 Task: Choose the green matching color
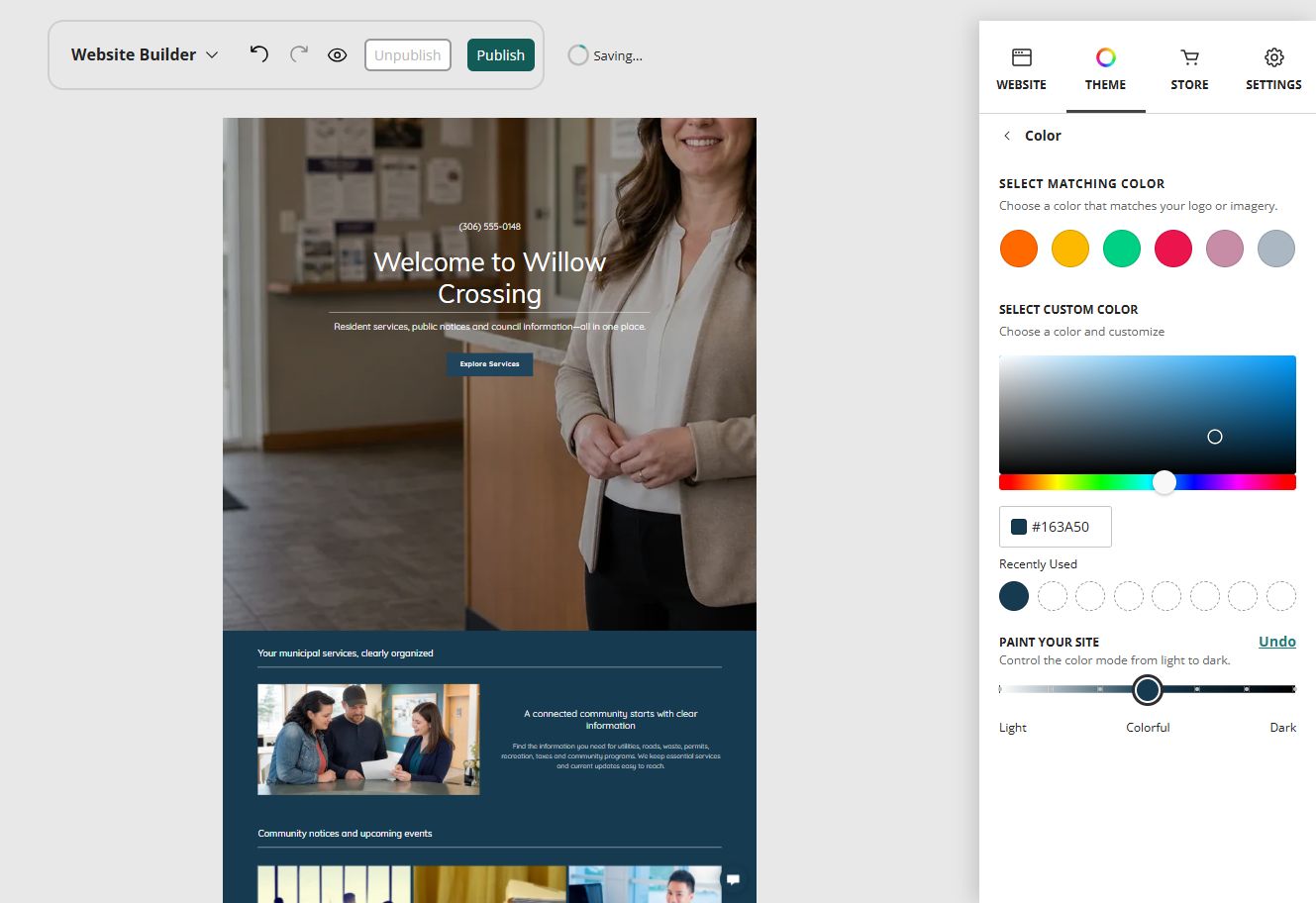1122,249
